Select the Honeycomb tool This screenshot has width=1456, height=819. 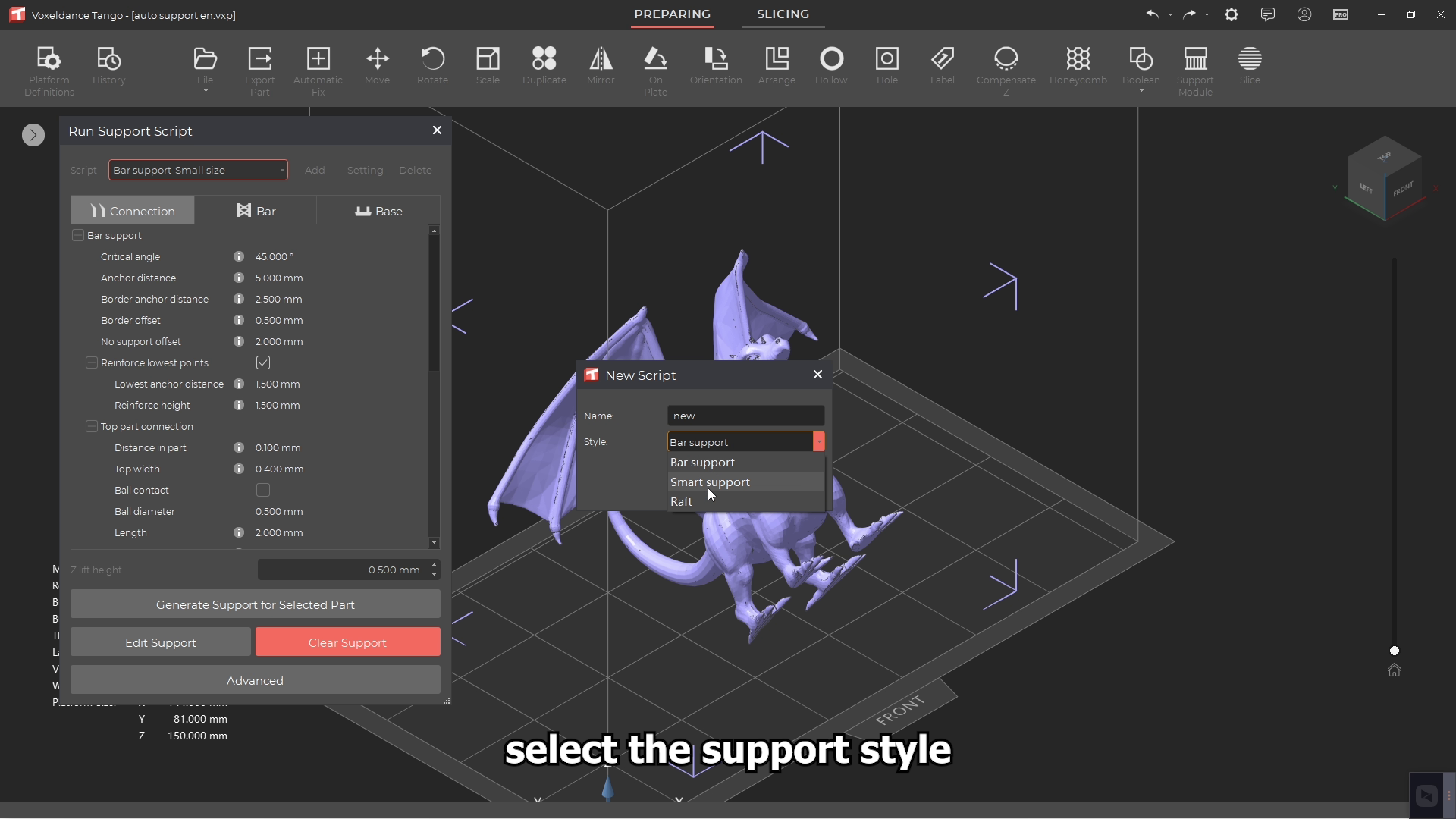click(1078, 65)
